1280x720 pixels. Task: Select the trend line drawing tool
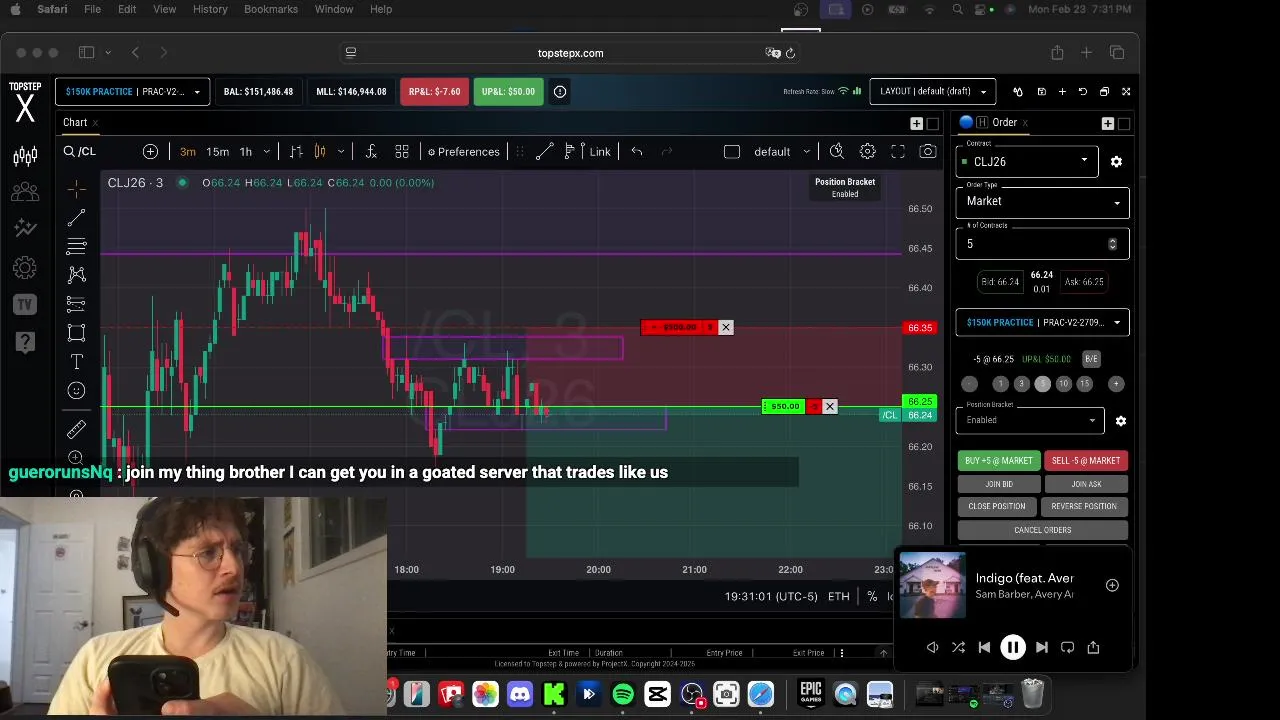coord(77,218)
